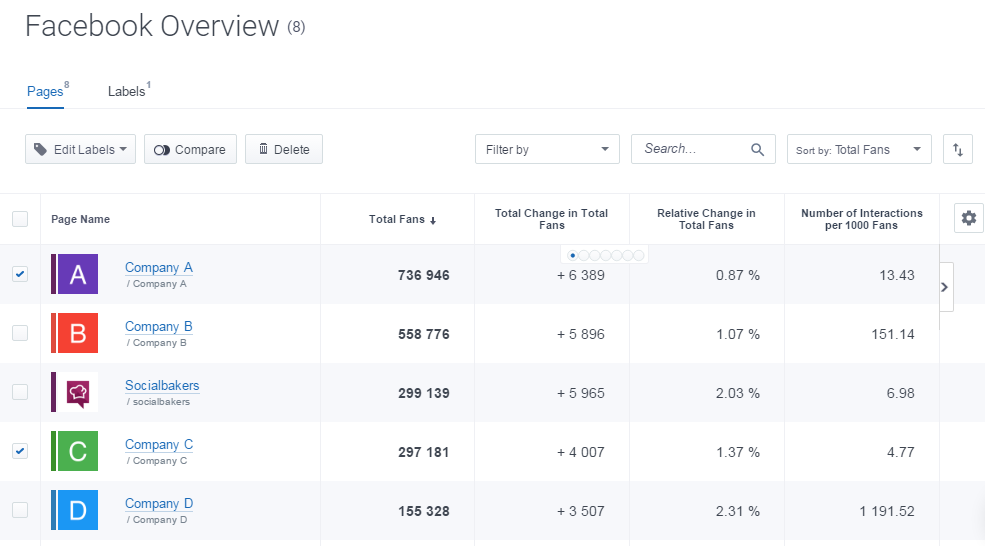Click the red Company B avatar
Viewport: 985px width, 546px height.
pyautogui.click(x=76, y=333)
